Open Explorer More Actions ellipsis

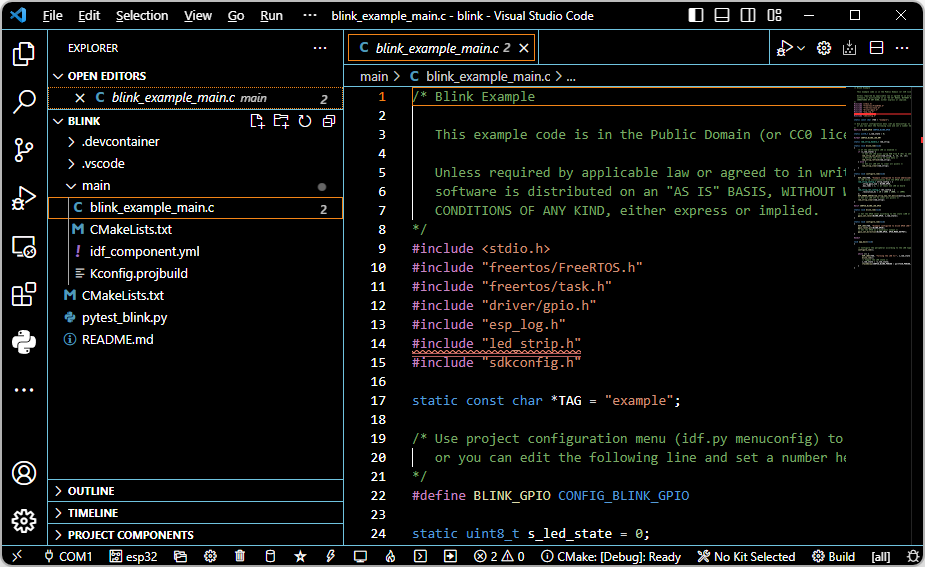click(320, 48)
